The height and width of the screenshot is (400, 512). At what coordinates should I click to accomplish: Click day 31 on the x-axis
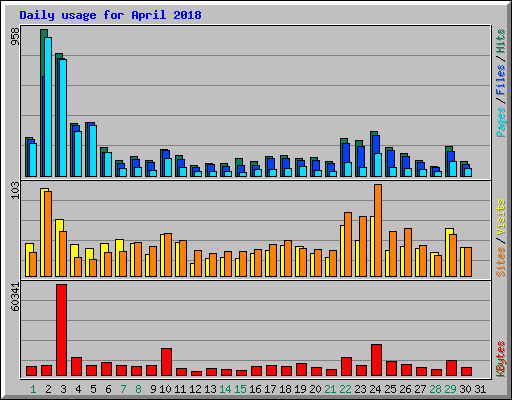(480, 389)
